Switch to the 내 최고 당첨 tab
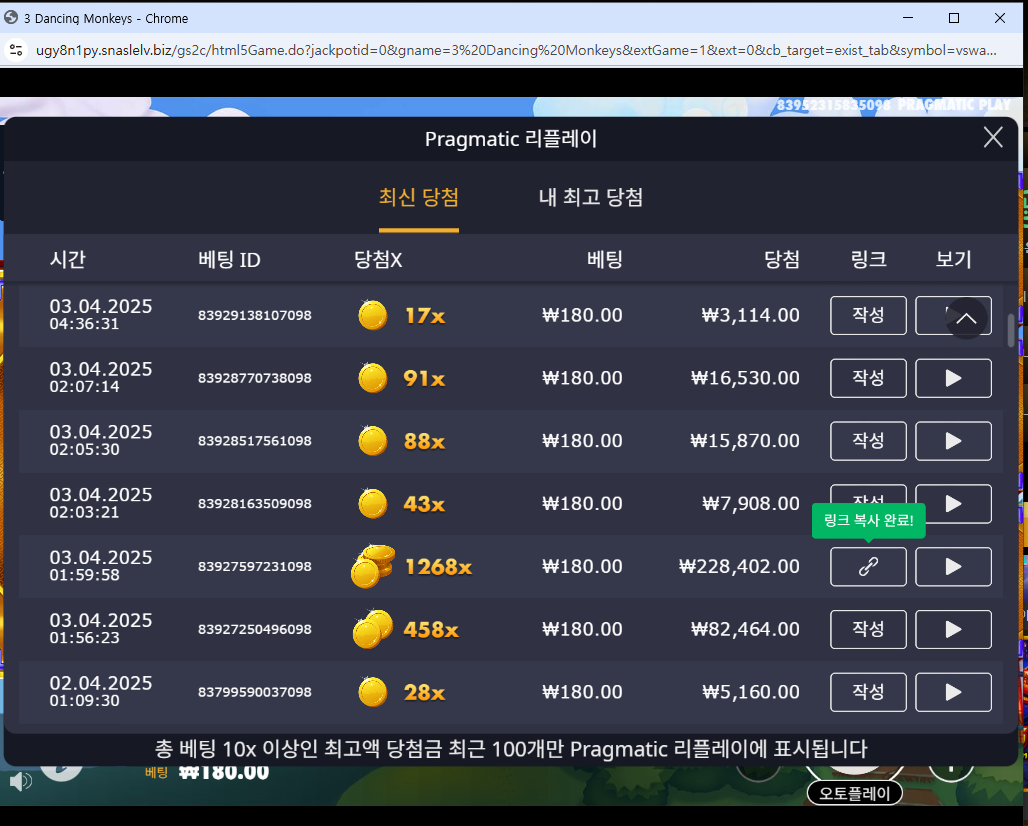Screen dimensions: 1028x826 [591, 197]
